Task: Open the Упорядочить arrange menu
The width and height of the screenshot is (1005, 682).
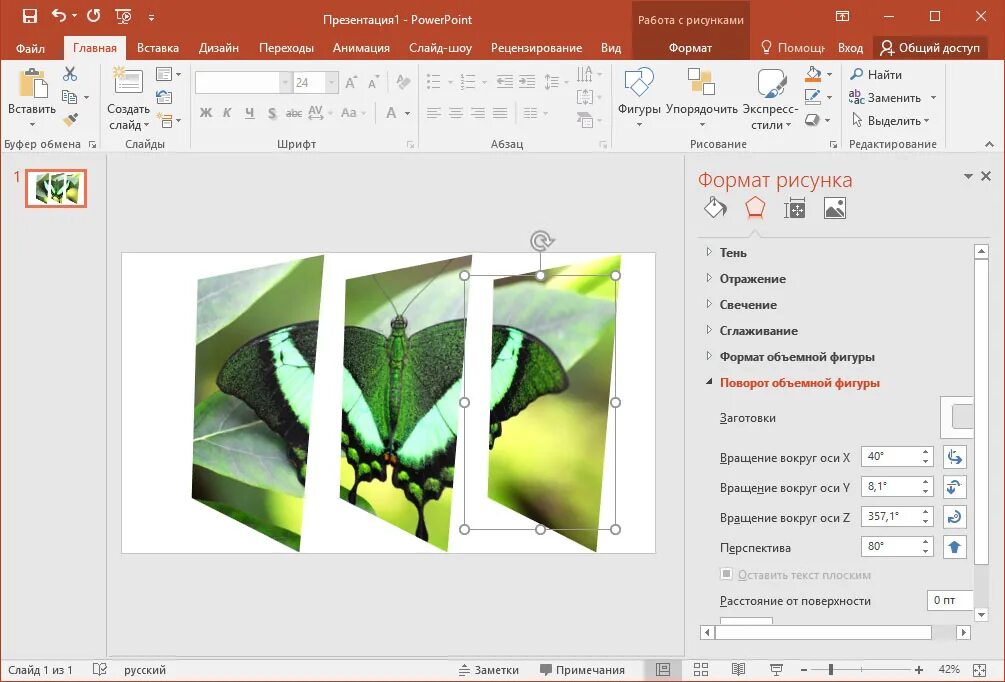Action: pos(702,99)
